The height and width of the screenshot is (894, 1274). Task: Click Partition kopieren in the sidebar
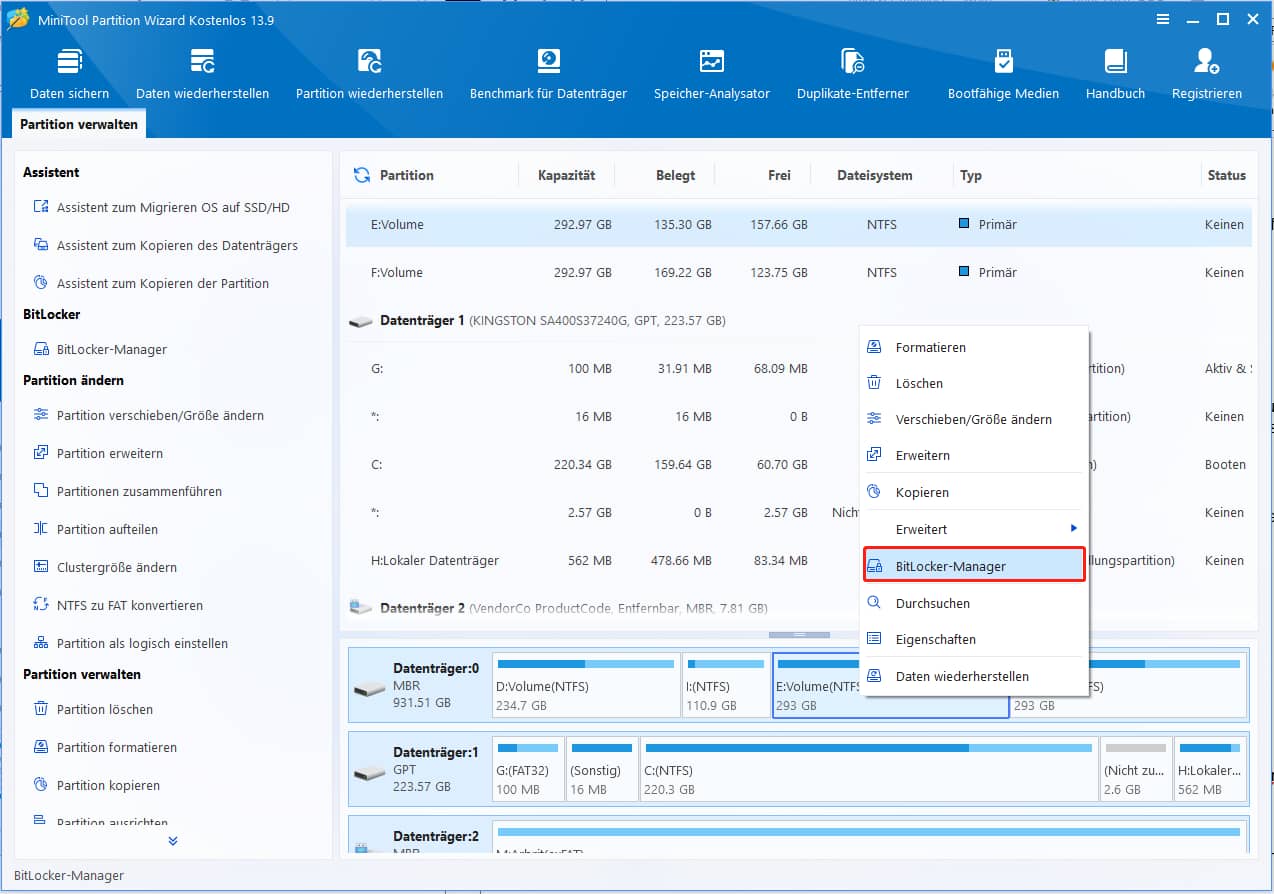[97, 785]
